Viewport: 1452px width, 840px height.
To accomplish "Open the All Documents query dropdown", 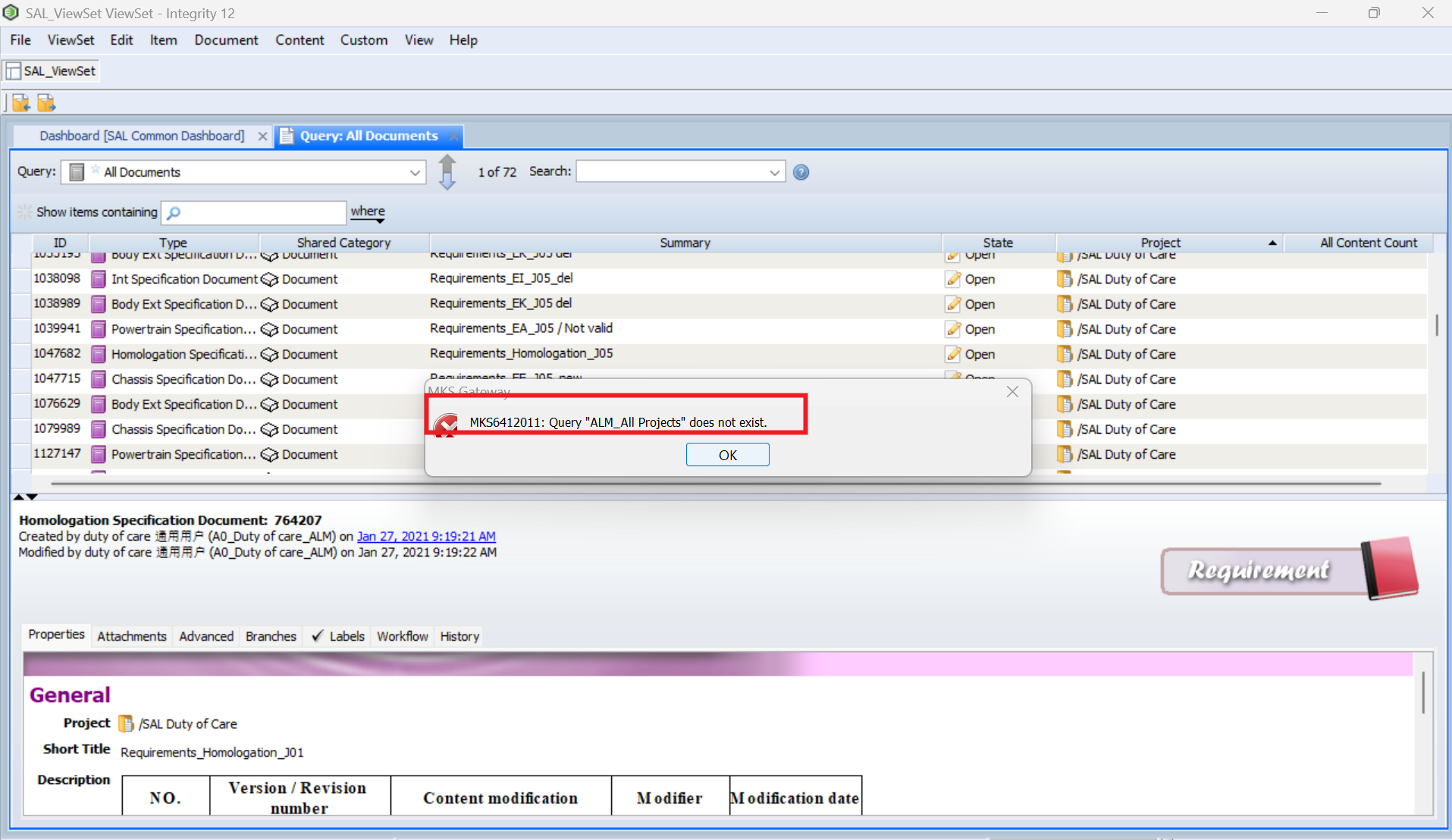I will click(x=415, y=173).
